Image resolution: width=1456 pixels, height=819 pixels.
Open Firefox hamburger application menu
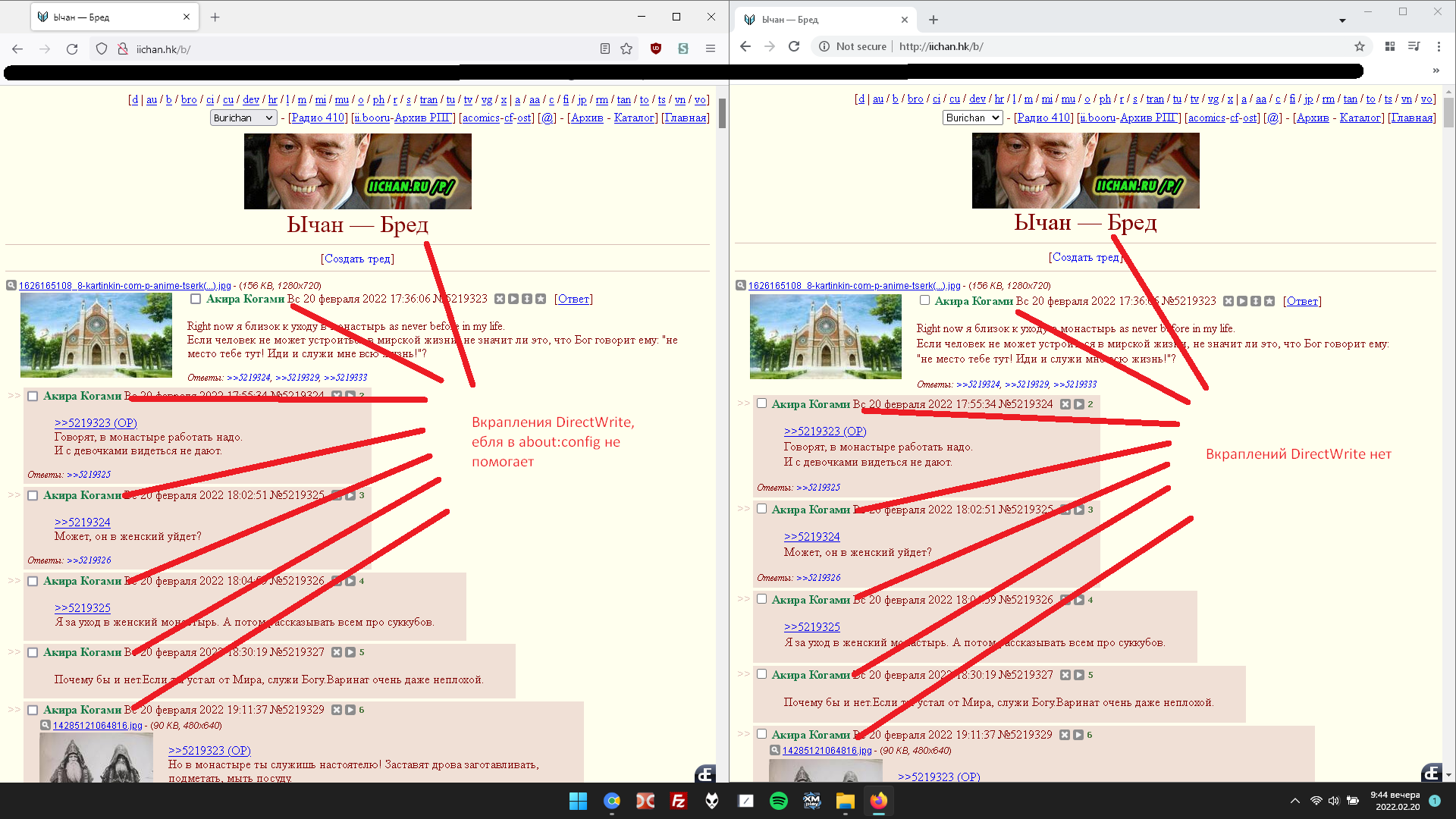tap(711, 49)
